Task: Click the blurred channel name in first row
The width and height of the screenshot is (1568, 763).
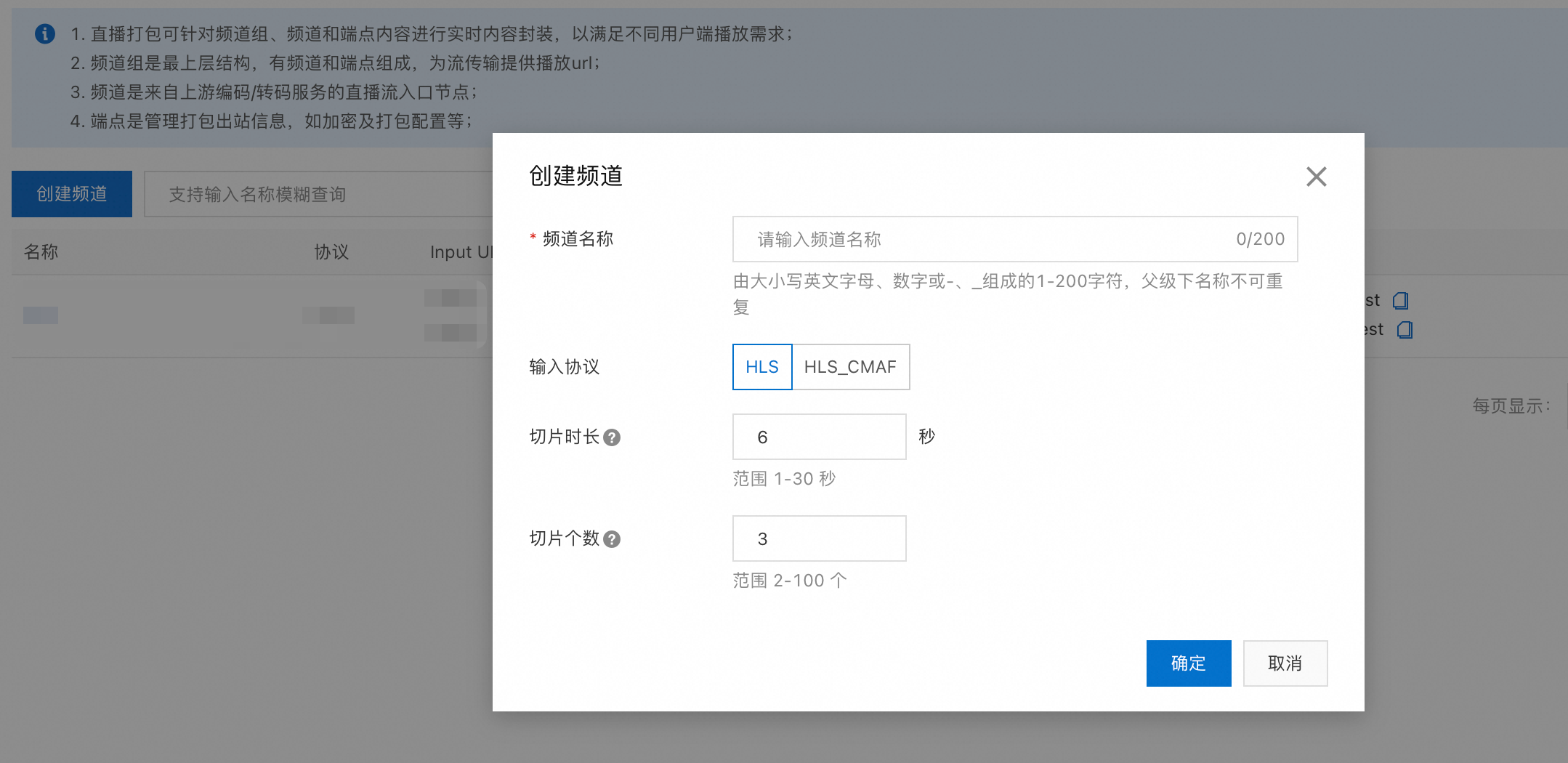Action: coord(41,315)
